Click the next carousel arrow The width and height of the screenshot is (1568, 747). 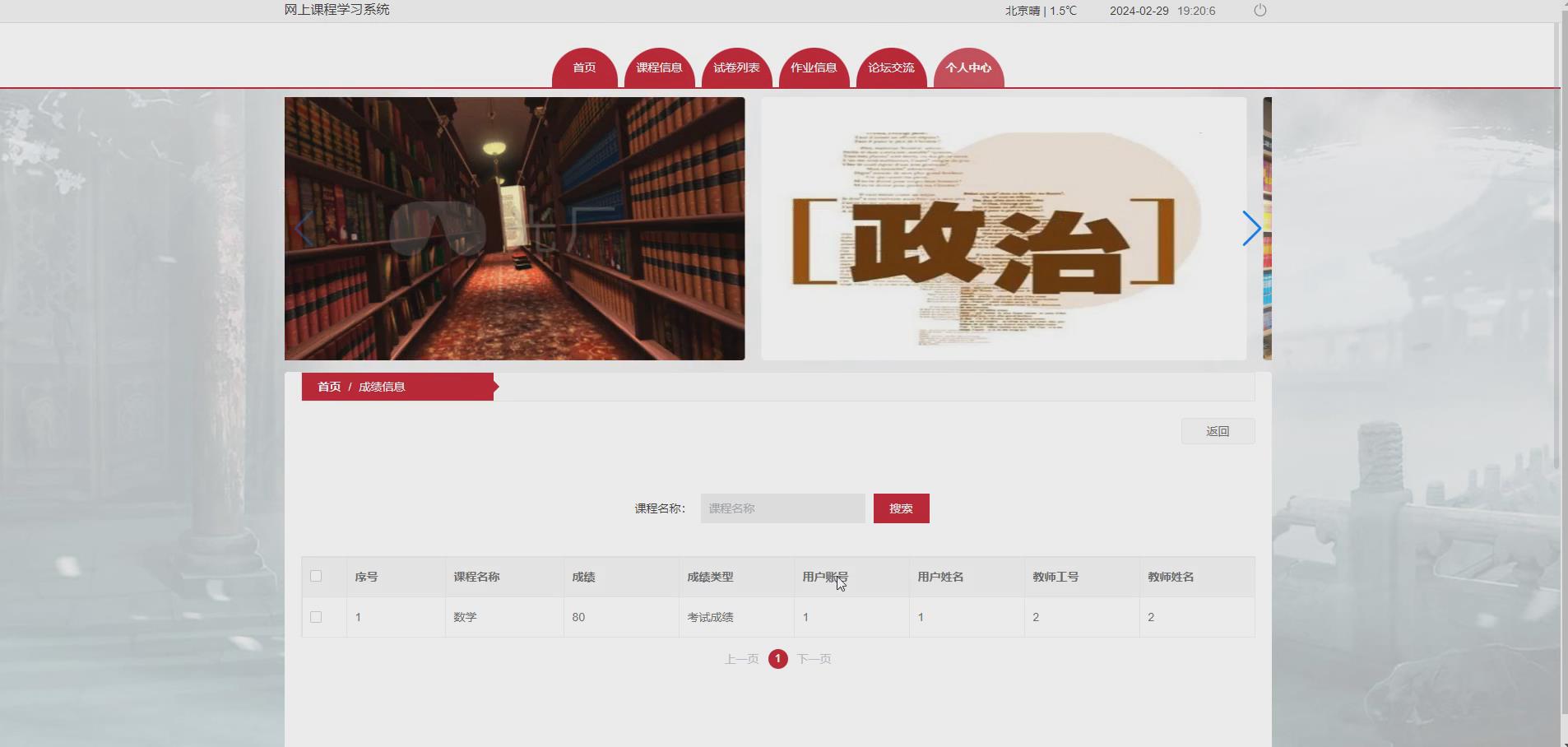pos(1251,228)
